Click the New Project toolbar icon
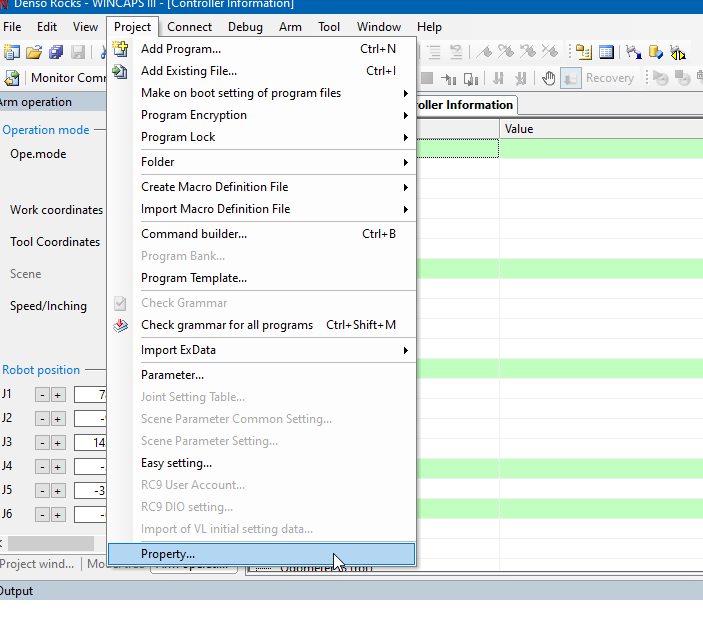703x622 pixels. tap(12, 52)
